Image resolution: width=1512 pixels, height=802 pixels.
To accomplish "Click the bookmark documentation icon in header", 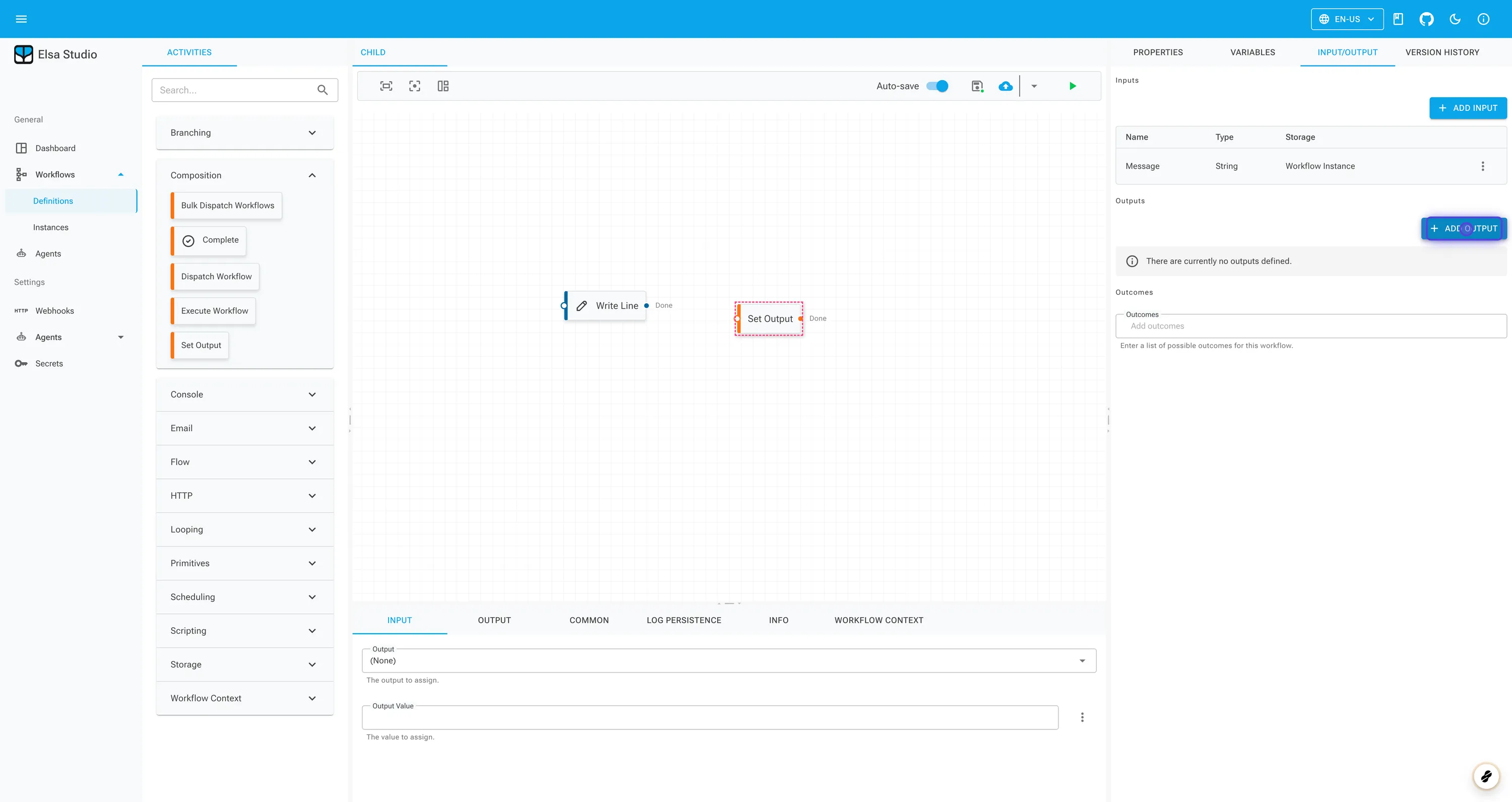I will [x=1398, y=19].
